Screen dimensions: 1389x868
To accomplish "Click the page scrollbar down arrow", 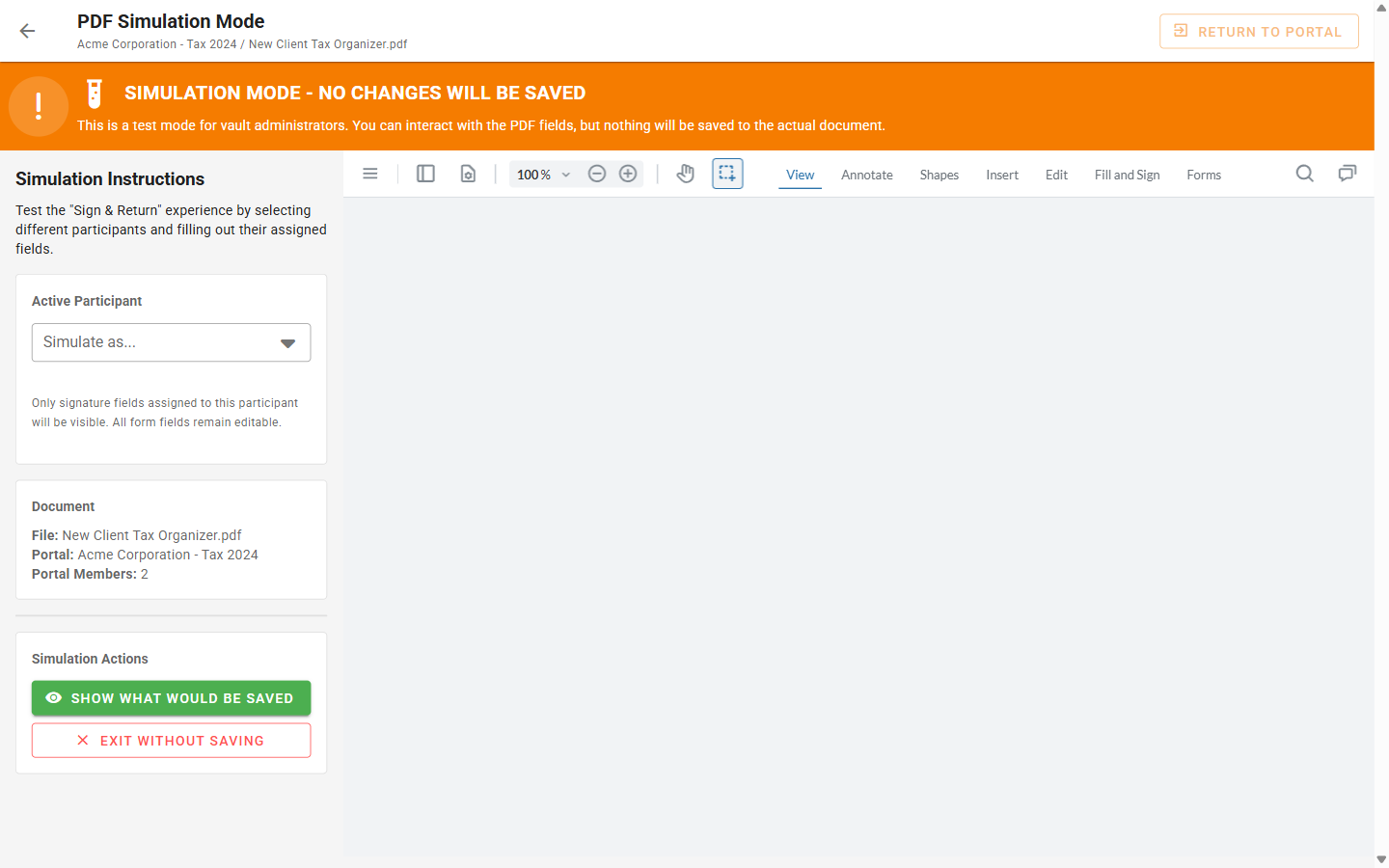I will (1381, 858).
